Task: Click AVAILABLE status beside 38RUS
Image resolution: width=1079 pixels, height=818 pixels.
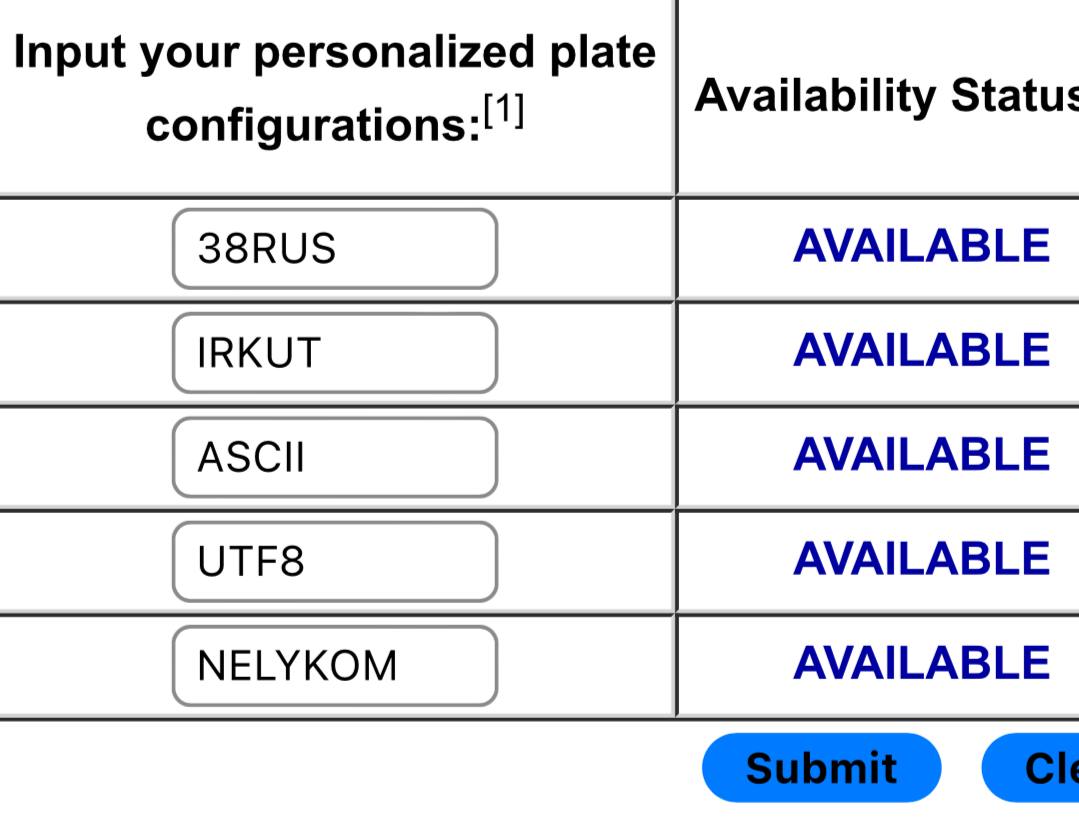Action: (921, 247)
